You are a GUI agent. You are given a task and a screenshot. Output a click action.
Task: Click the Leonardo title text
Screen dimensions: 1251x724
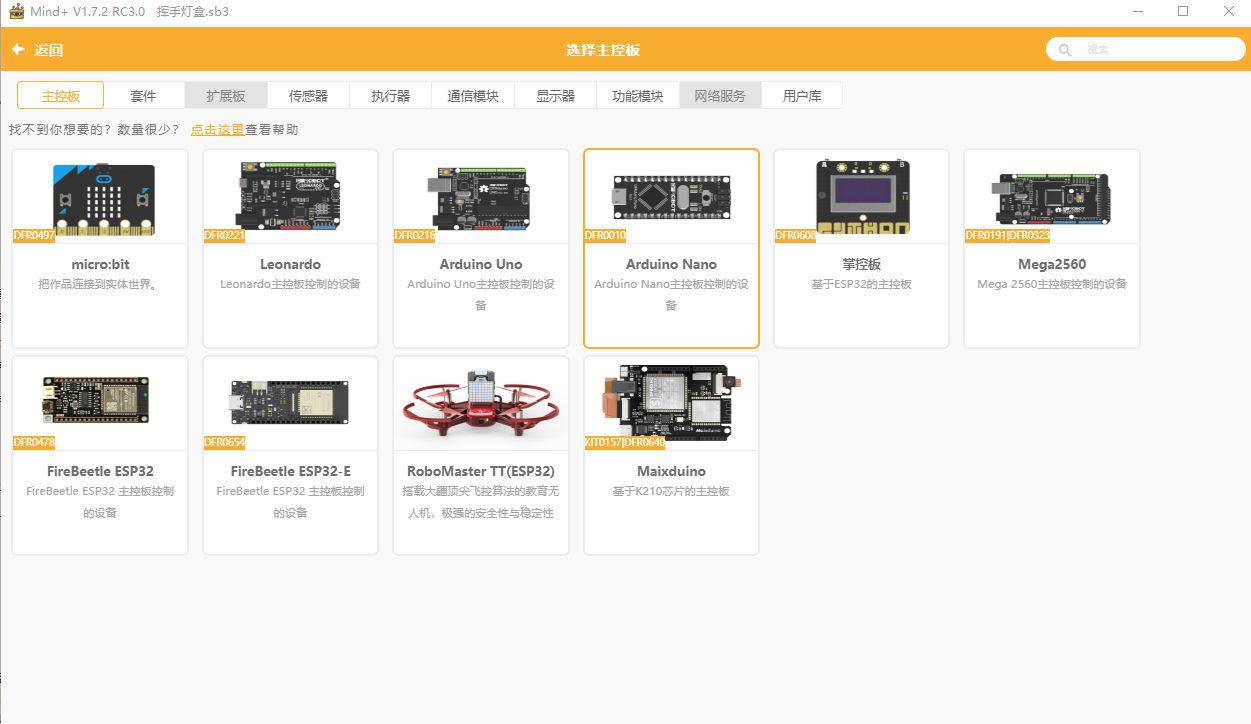[x=290, y=264]
